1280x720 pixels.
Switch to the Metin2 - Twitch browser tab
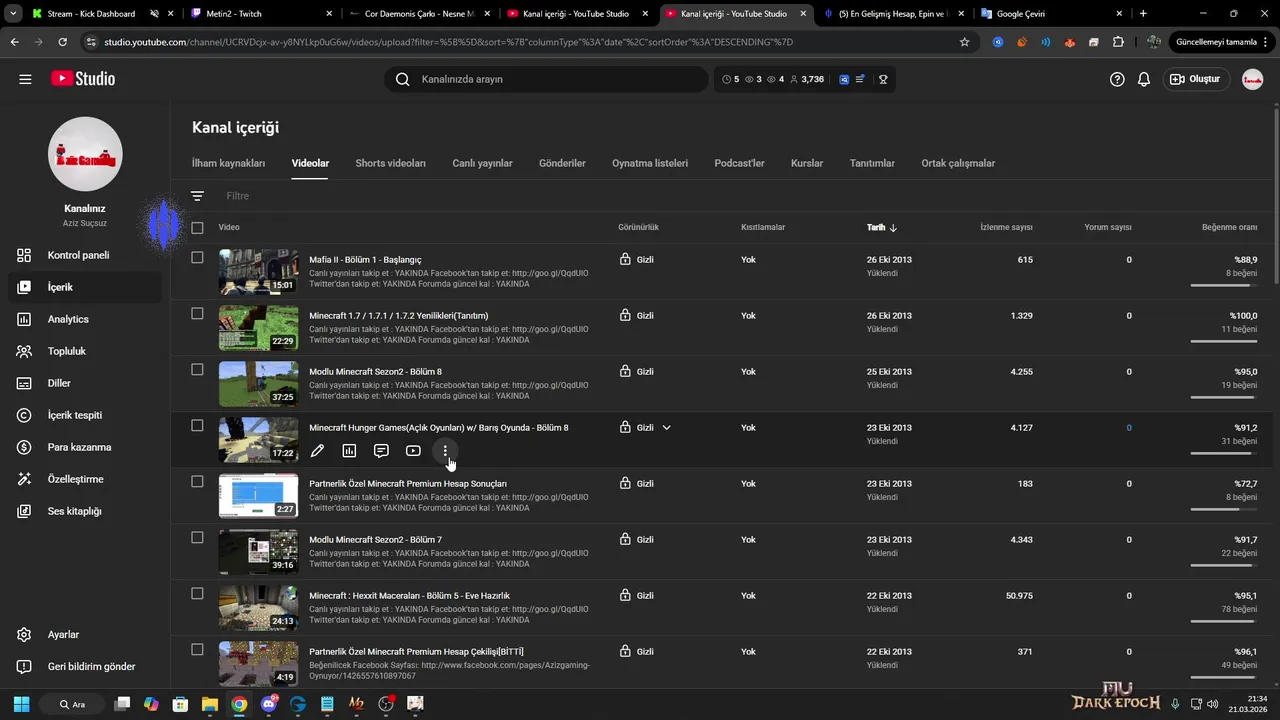pyautogui.click(x=260, y=14)
